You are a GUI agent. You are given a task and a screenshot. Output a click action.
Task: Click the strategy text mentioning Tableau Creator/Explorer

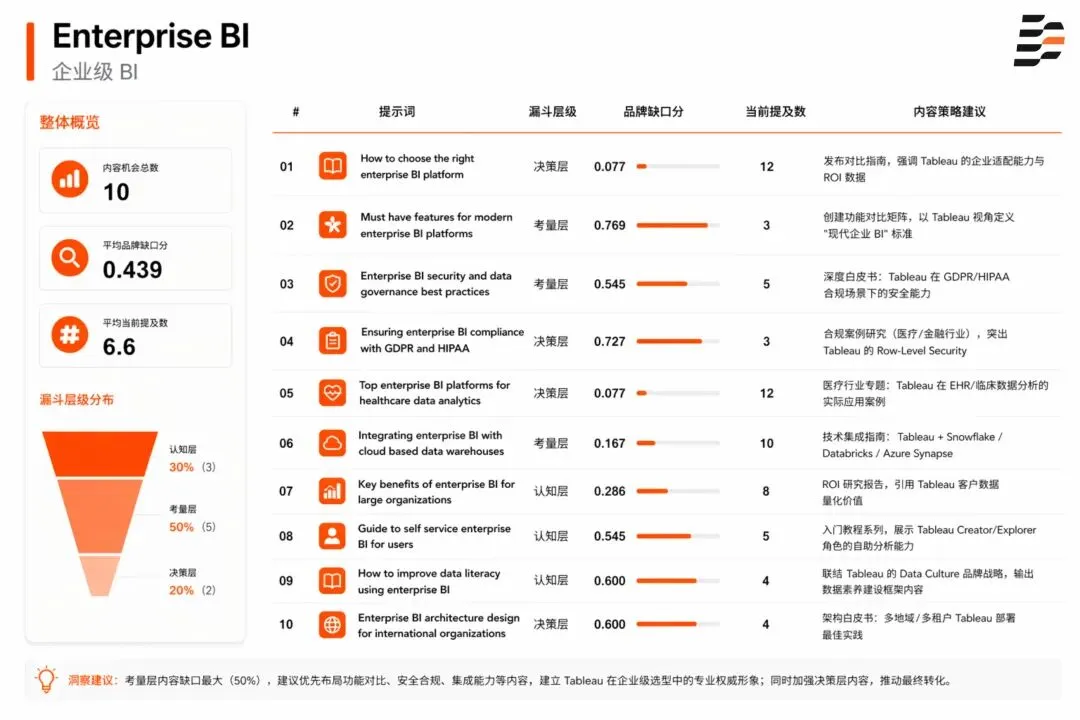pyautogui.click(x=928, y=537)
